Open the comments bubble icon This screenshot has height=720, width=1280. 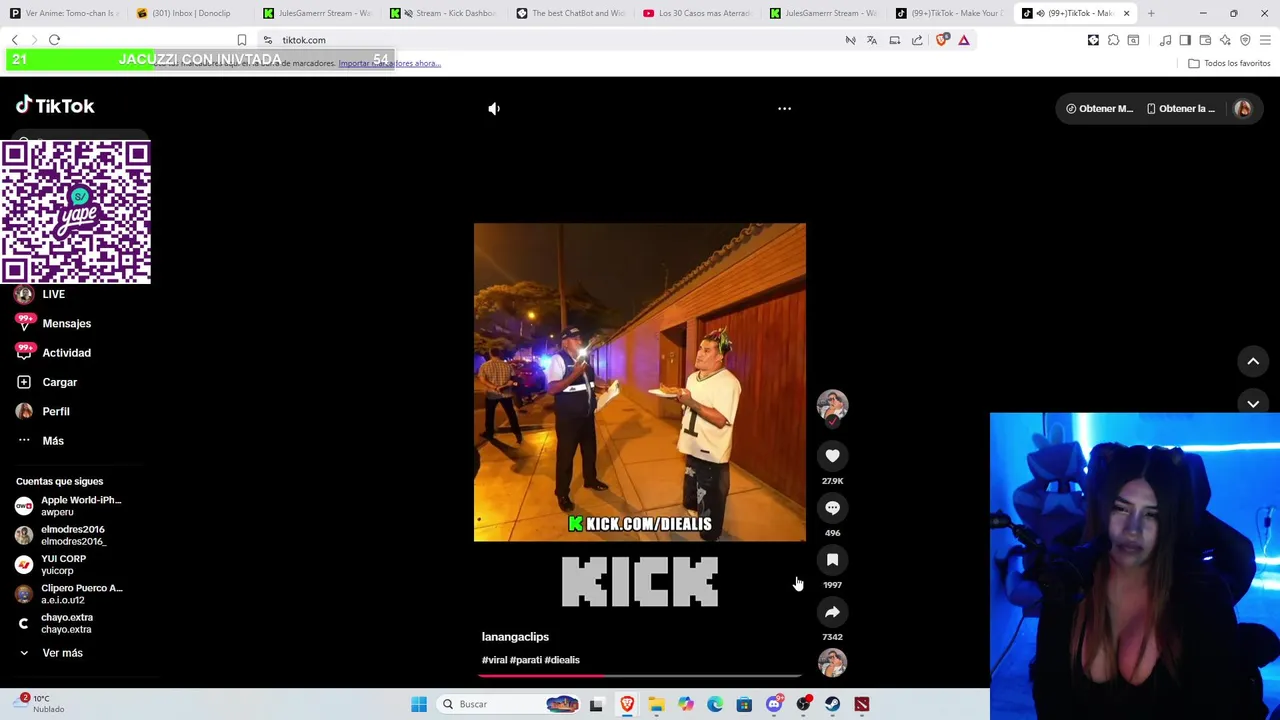pos(832,508)
